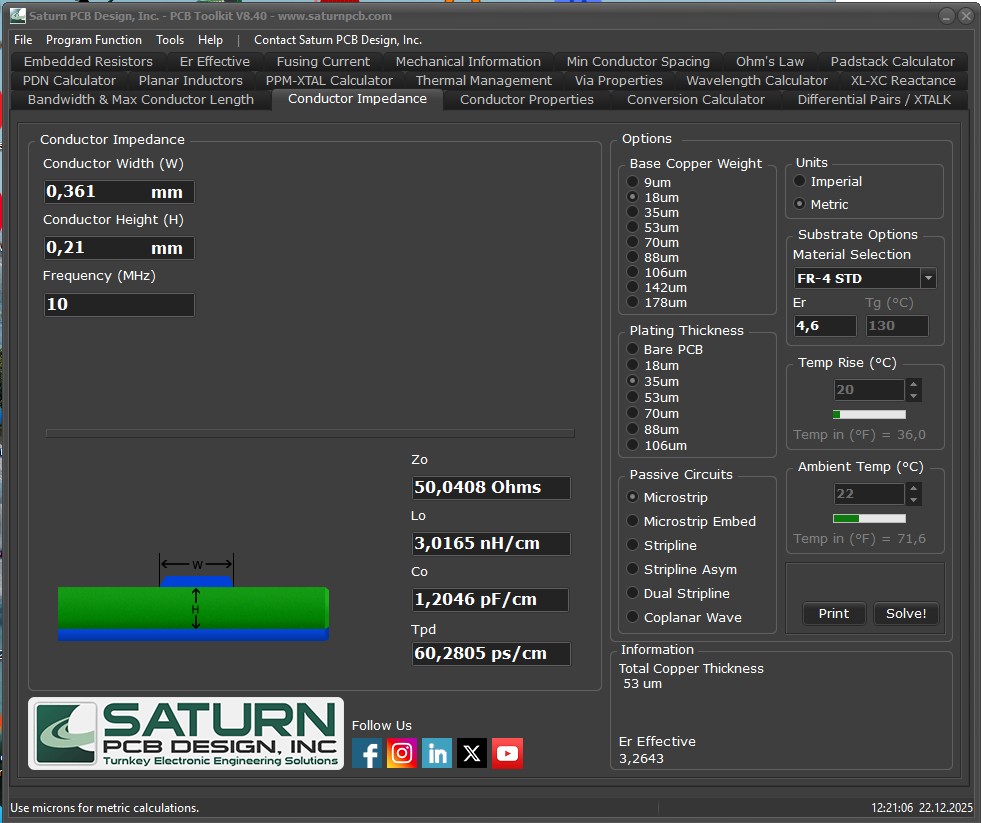The height and width of the screenshot is (823, 981).
Task: Click the app icon in title bar
Action: [17, 16]
